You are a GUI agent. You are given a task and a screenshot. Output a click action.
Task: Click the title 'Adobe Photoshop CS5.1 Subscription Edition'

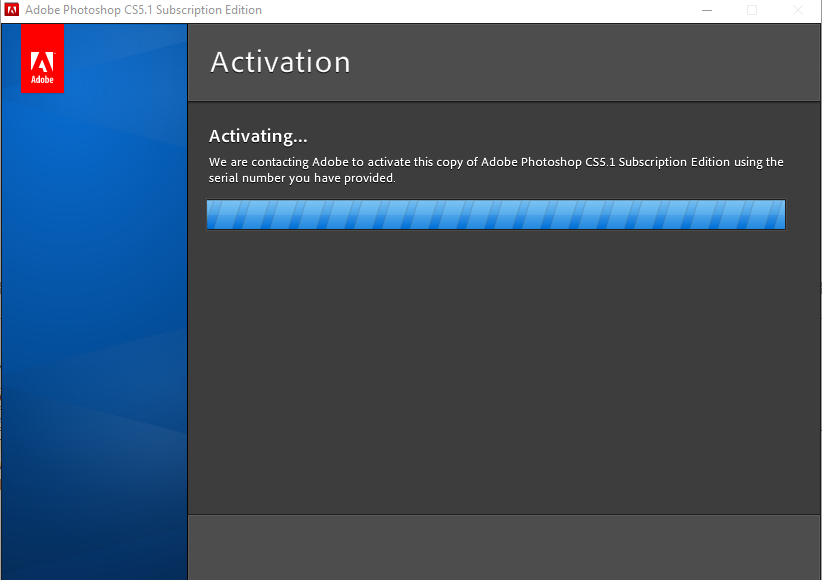pyautogui.click(x=143, y=10)
